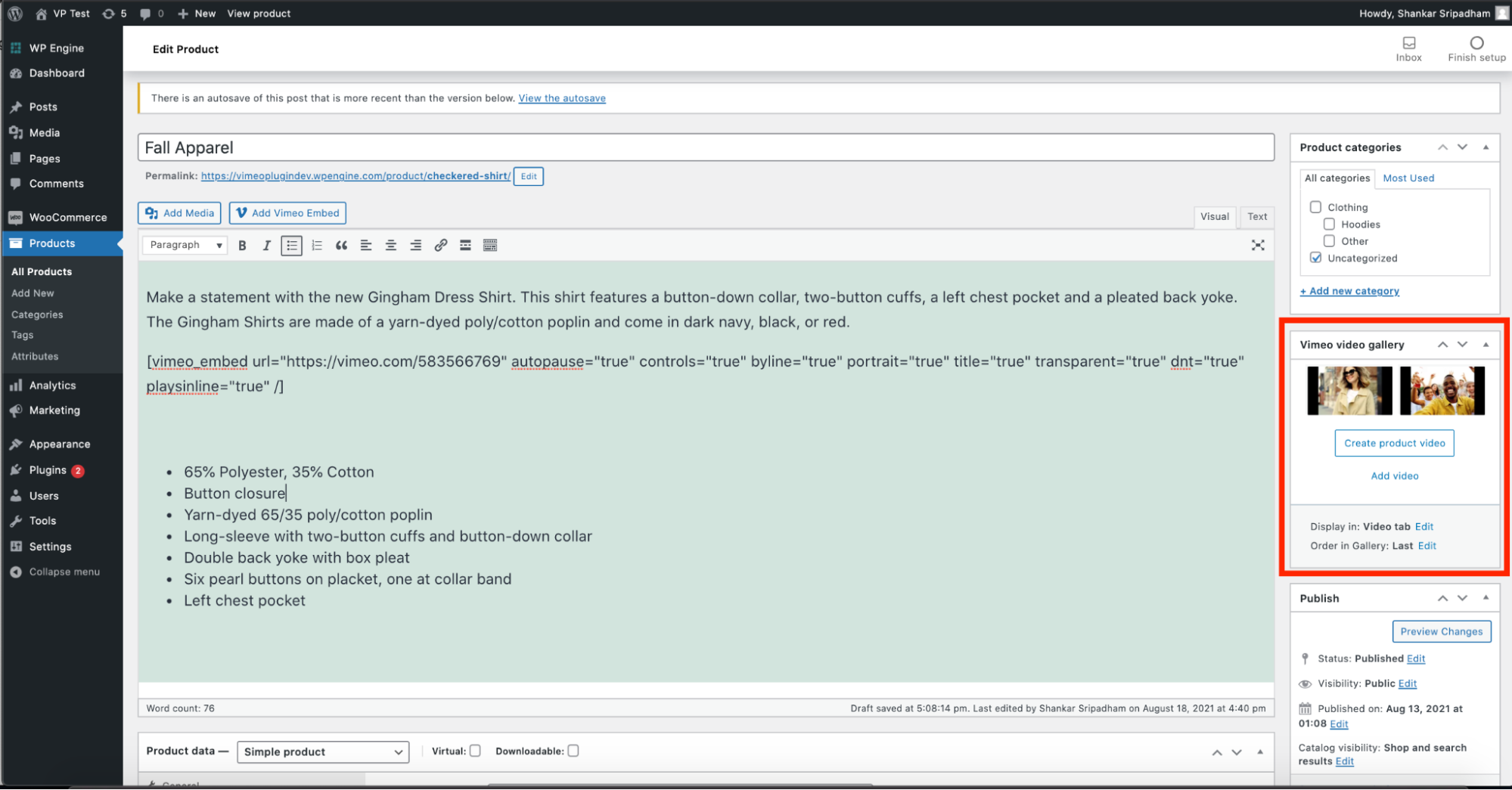Open updates indicator showing 5
Image resolution: width=1512 pixels, height=790 pixels.
(x=114, y=13)
